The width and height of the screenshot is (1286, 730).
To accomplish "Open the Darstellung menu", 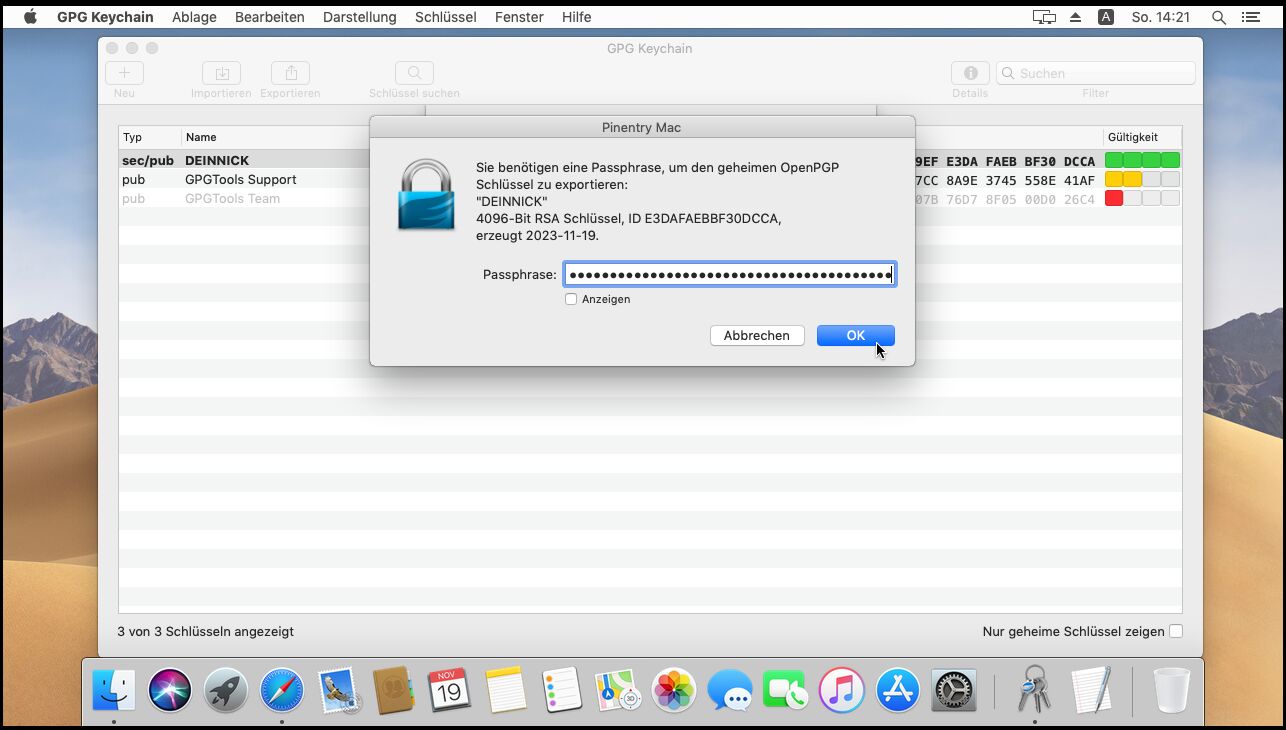I will (359, 17).
